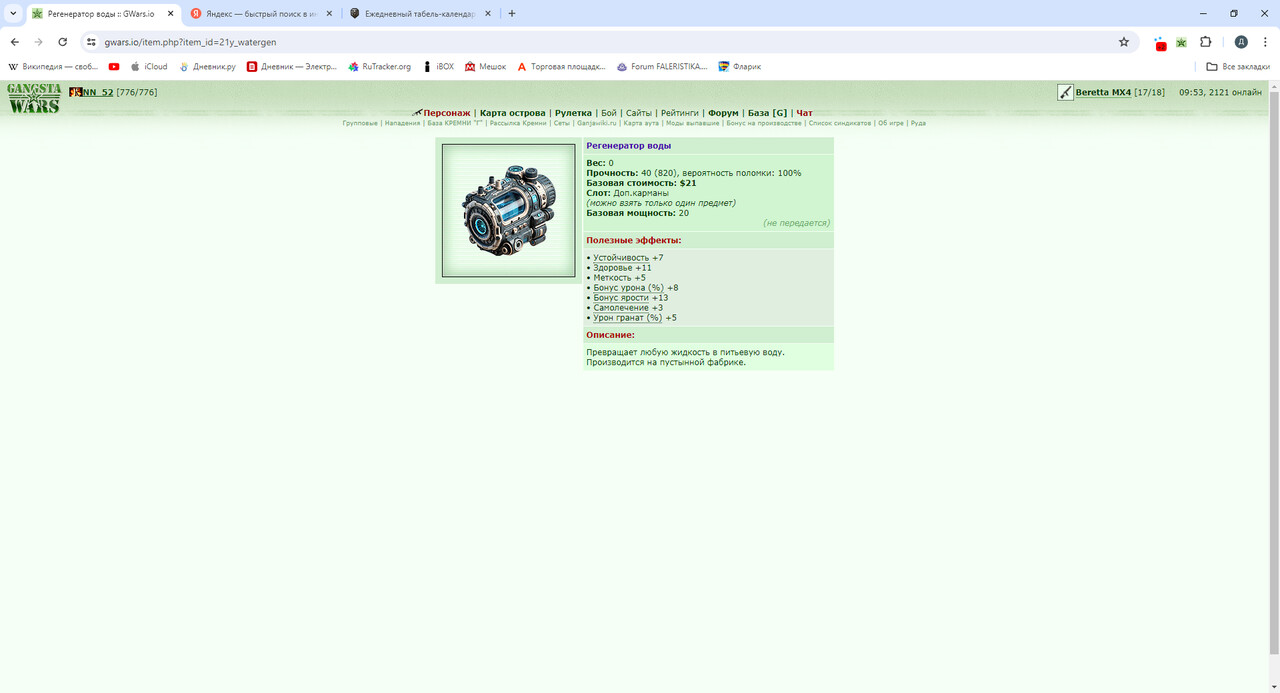Open the Моды выпавшие link
Screen dimensions: 1280x693
coord(692,123)
